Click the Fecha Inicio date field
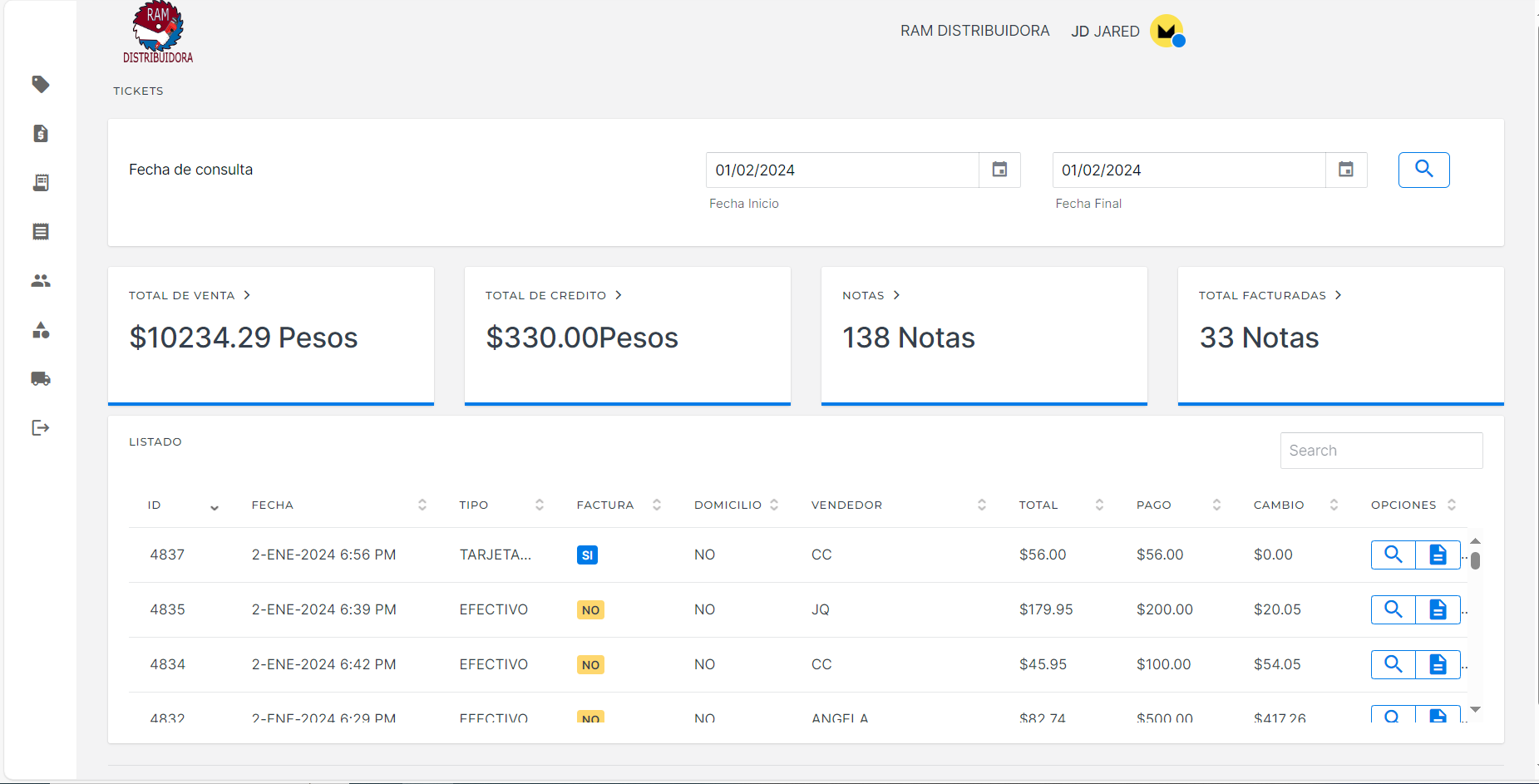Viewport: 1539px width, 784px height. (842, 170)
